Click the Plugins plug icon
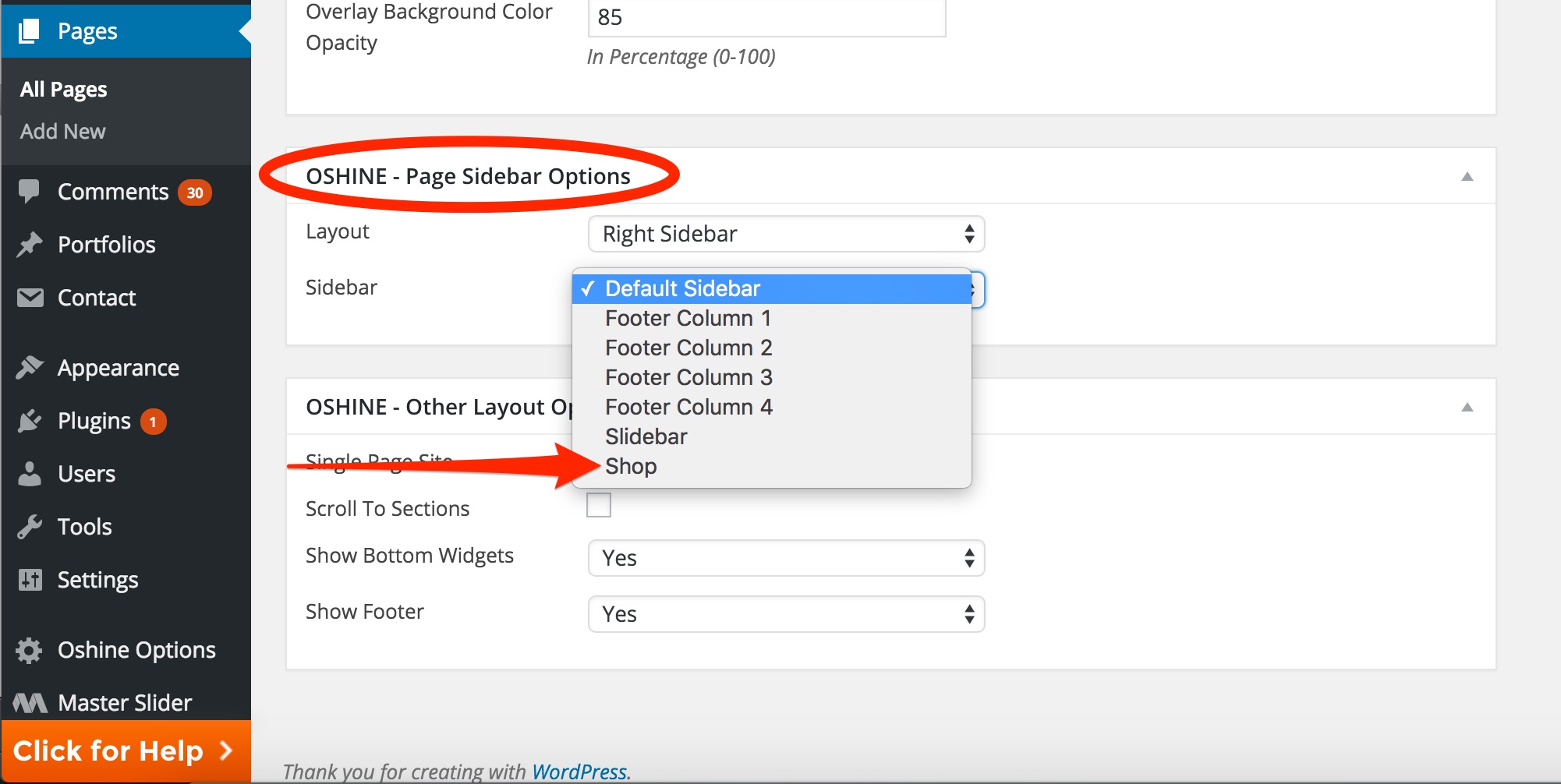This screenshot has width=1561, height=784. pyautogui.click(x=30, y=420)
